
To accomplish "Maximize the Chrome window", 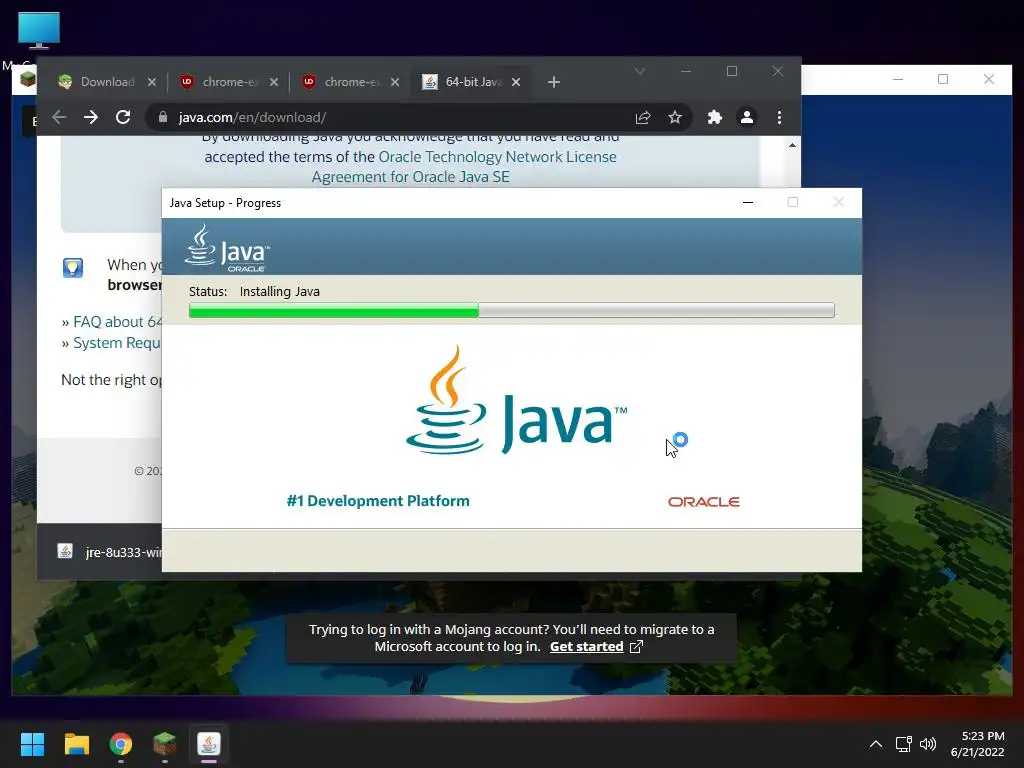I will coord(731,71).
